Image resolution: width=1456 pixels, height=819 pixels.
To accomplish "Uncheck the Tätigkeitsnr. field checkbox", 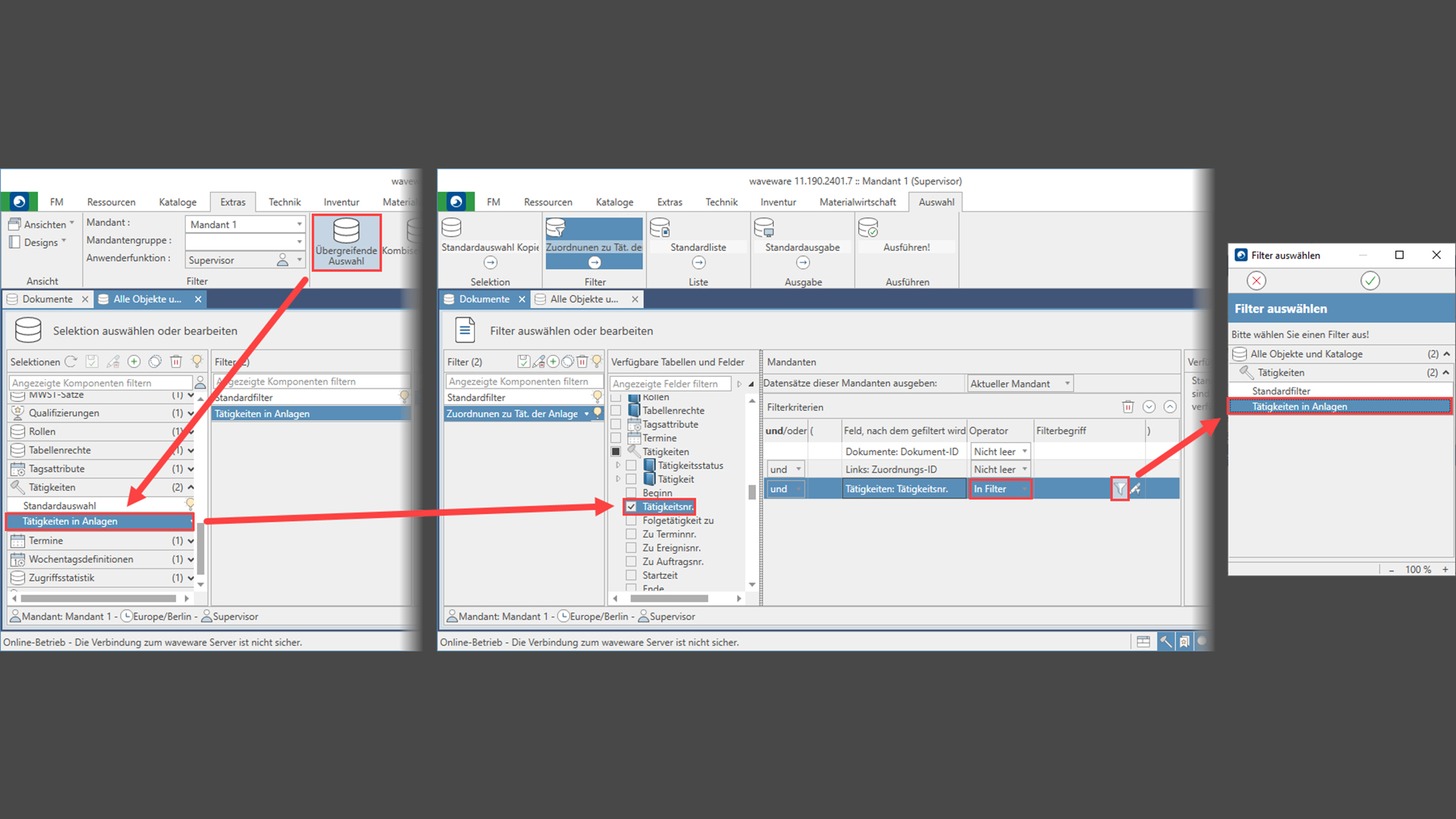I will pyautogui.click(x=631, y=507).
